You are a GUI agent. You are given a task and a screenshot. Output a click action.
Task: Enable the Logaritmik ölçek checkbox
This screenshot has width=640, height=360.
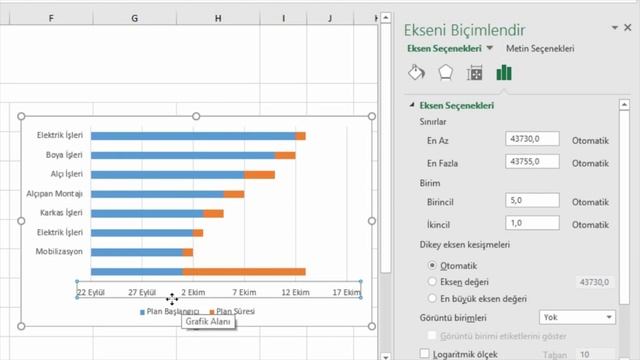(424, 353)
